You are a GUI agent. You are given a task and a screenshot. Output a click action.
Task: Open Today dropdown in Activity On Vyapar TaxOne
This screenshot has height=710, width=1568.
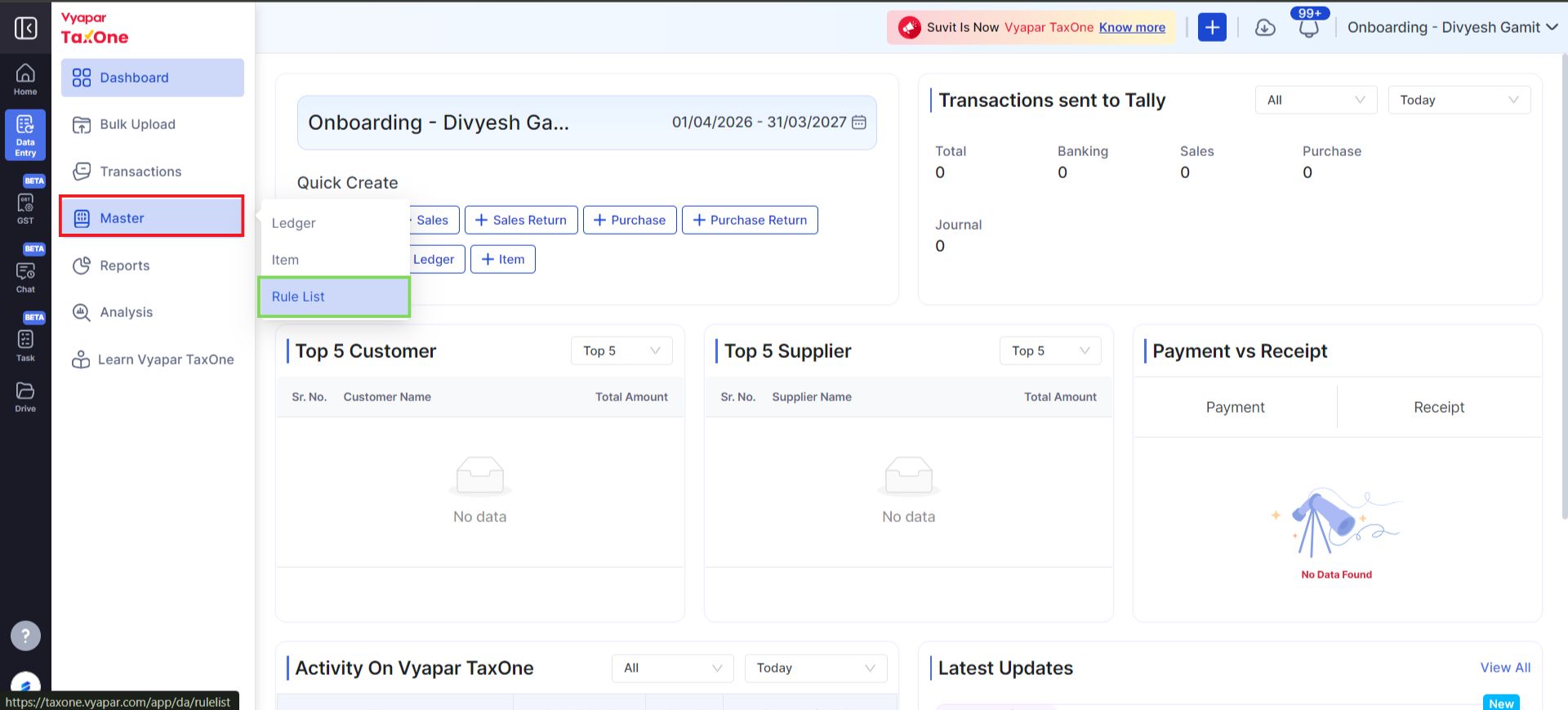(x=816, y=668)
